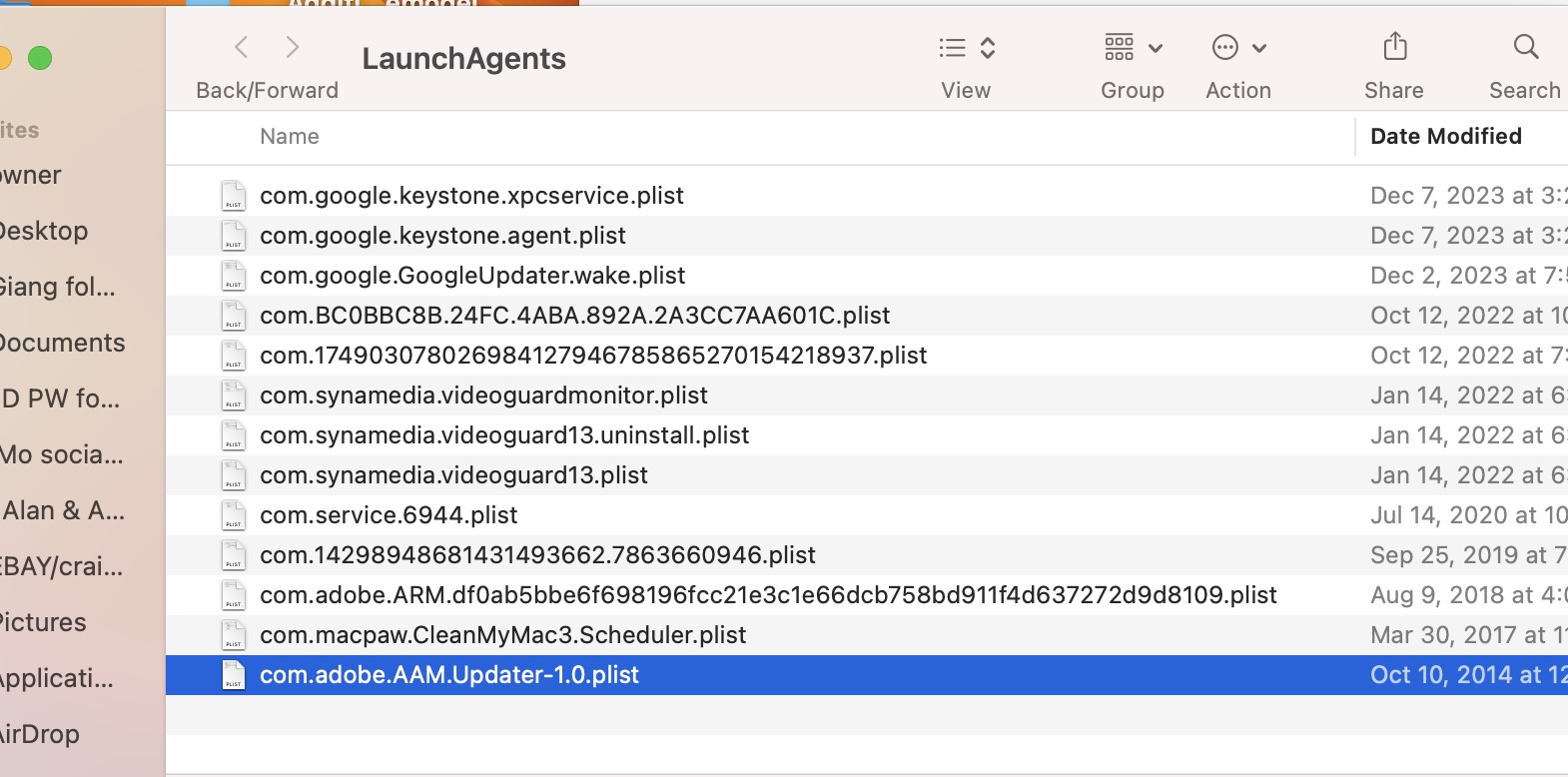Click plist icon for com.google.keystone.agent.plist
This screenshot has height=777, width=1568.
pyautogui.click(x=234, y=236)
